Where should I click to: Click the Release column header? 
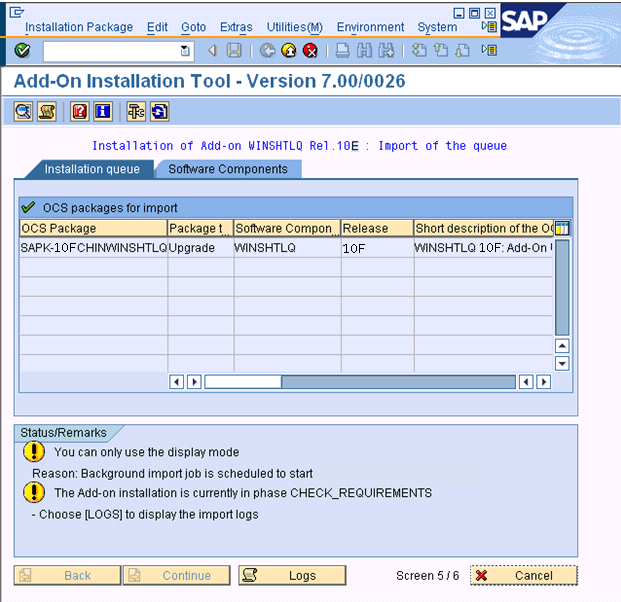[377, 228]
